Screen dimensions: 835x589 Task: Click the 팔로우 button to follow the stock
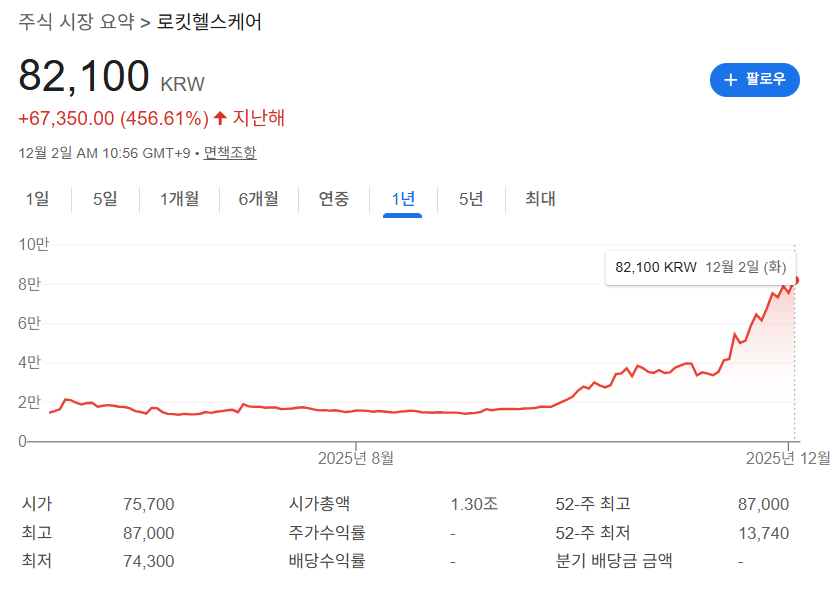(755, 80)
